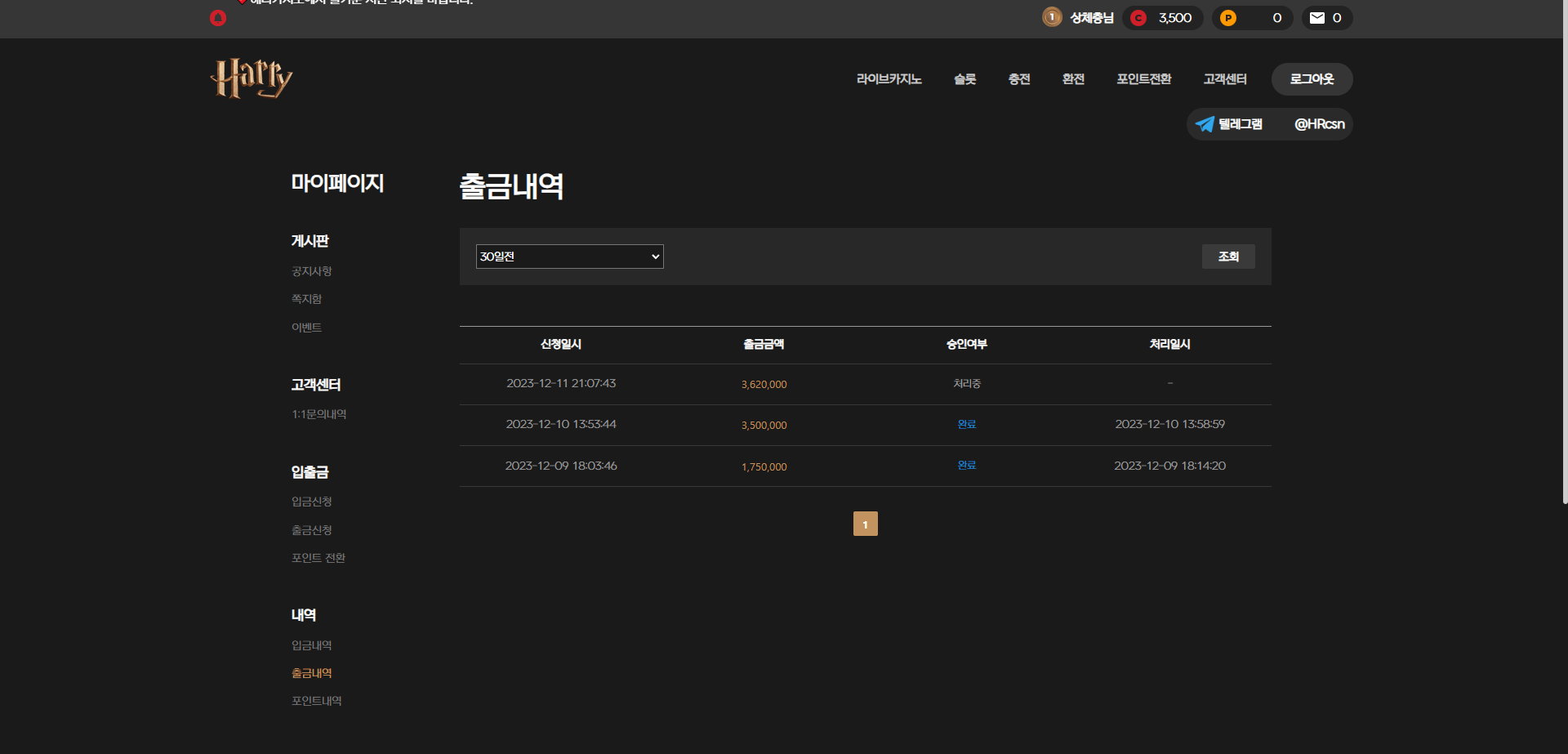
Task: Open 고객센터 in top navigation
Action: click(x=1224, y=79)
